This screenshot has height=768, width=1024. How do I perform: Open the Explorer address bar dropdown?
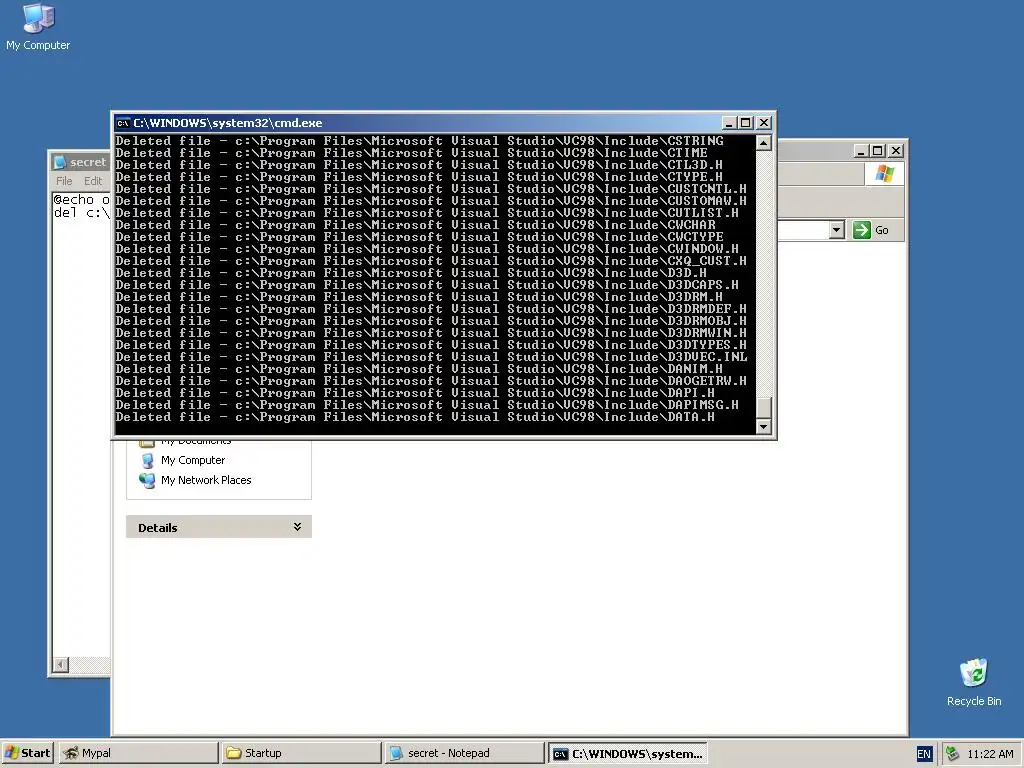pyautogui.click(x=837, y=230)
